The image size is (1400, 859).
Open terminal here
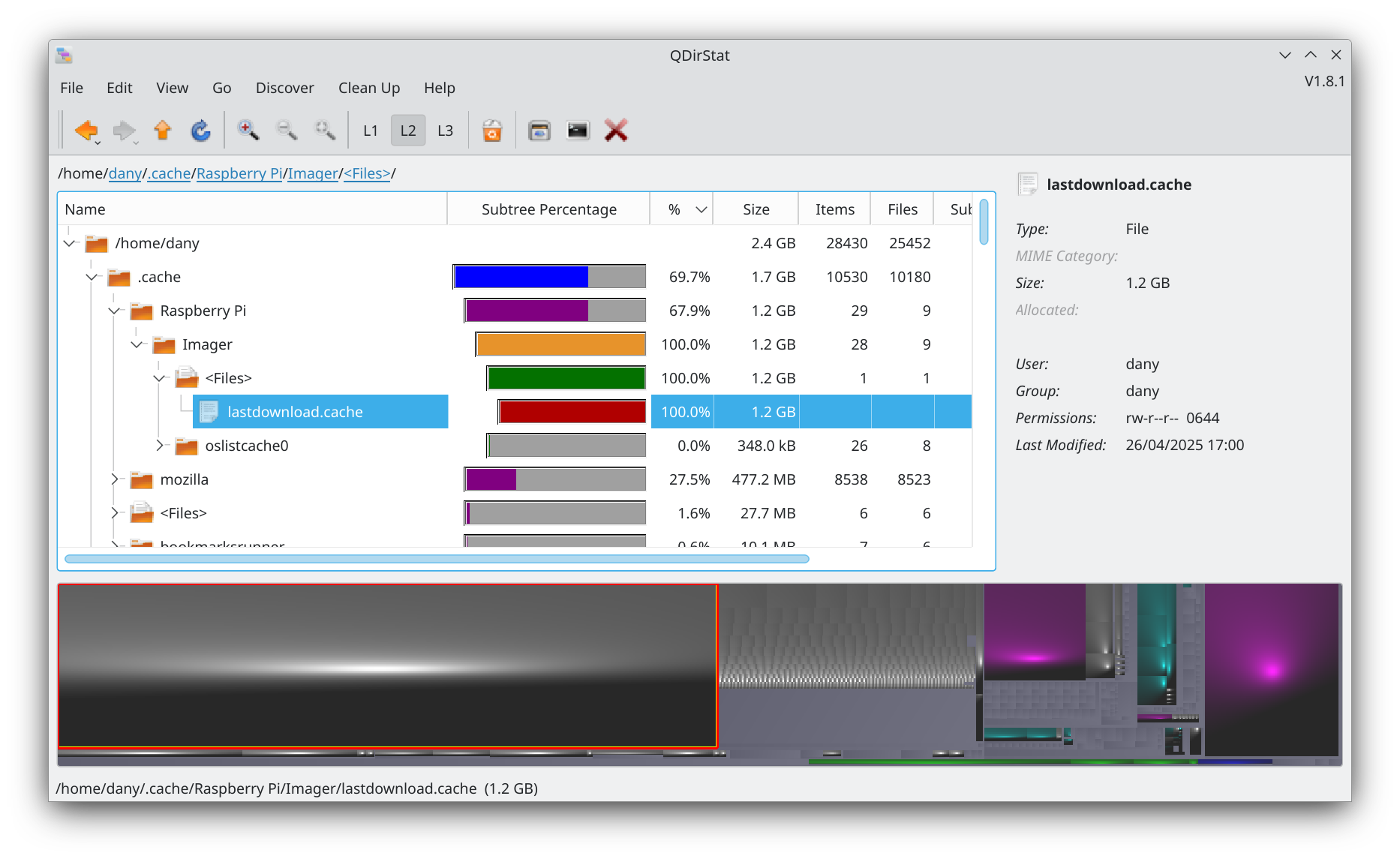click(578, 131)
